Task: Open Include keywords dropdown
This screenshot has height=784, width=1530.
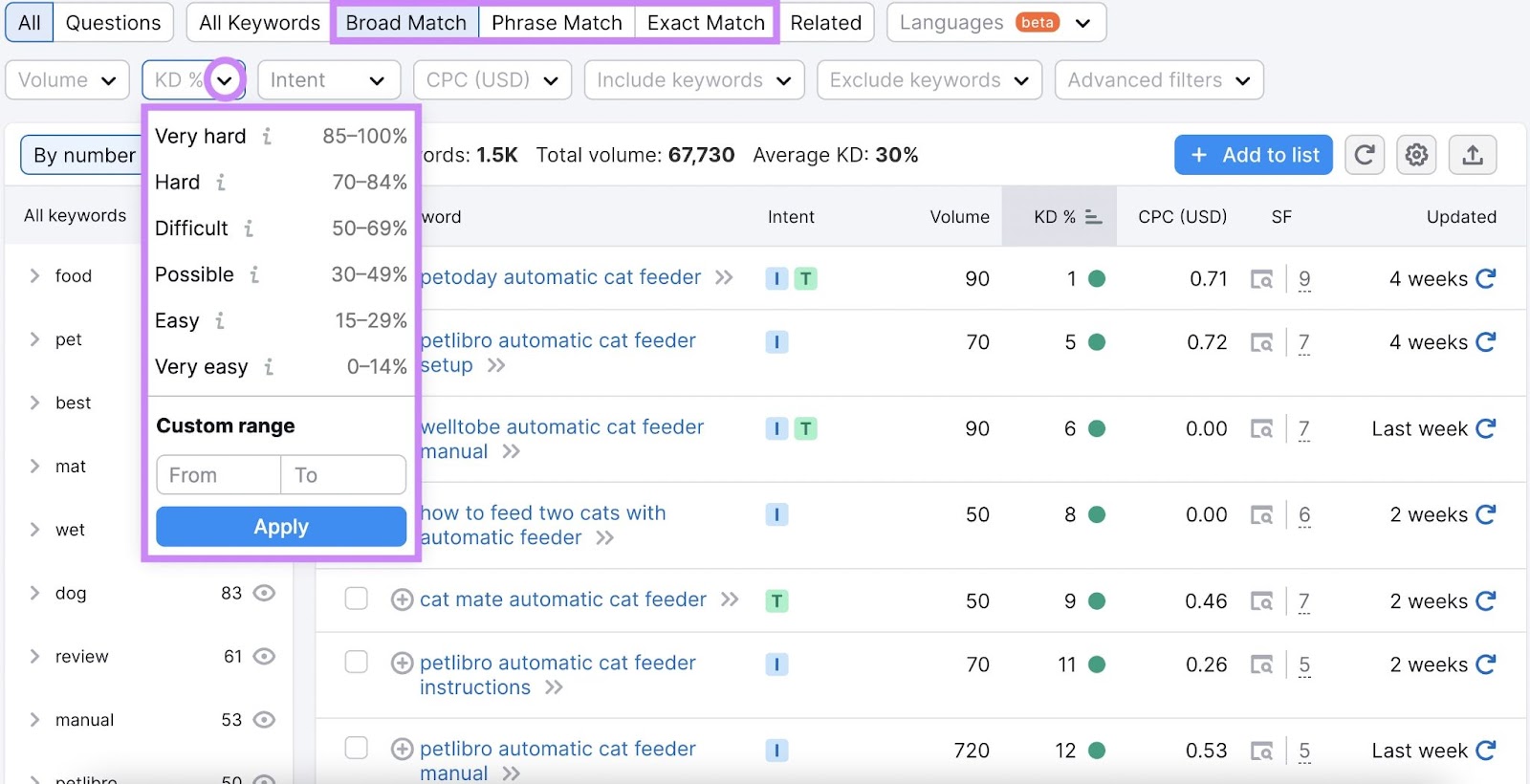Action: tap(694, 80)
